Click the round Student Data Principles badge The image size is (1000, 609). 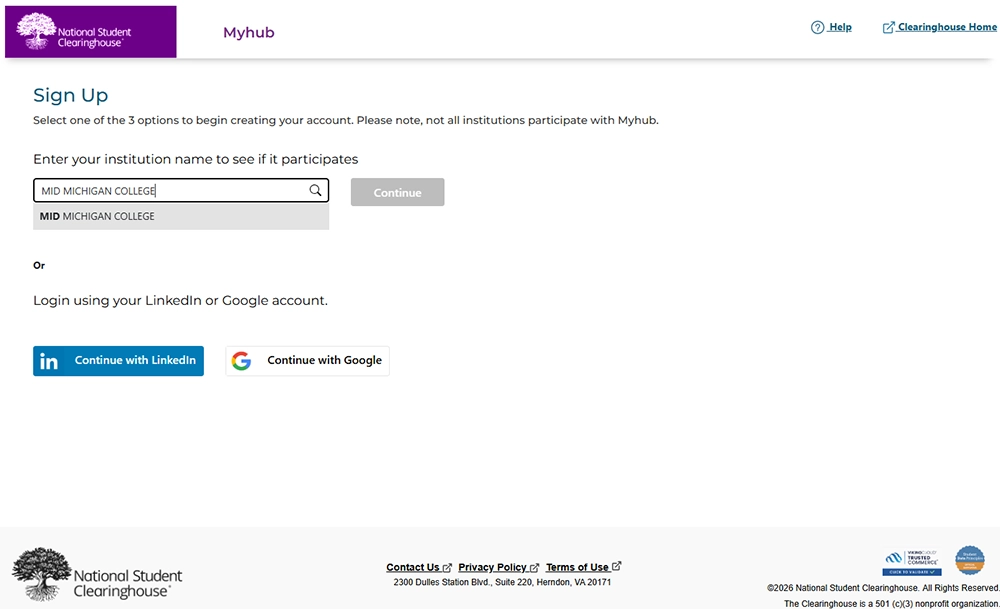point(969,561)
